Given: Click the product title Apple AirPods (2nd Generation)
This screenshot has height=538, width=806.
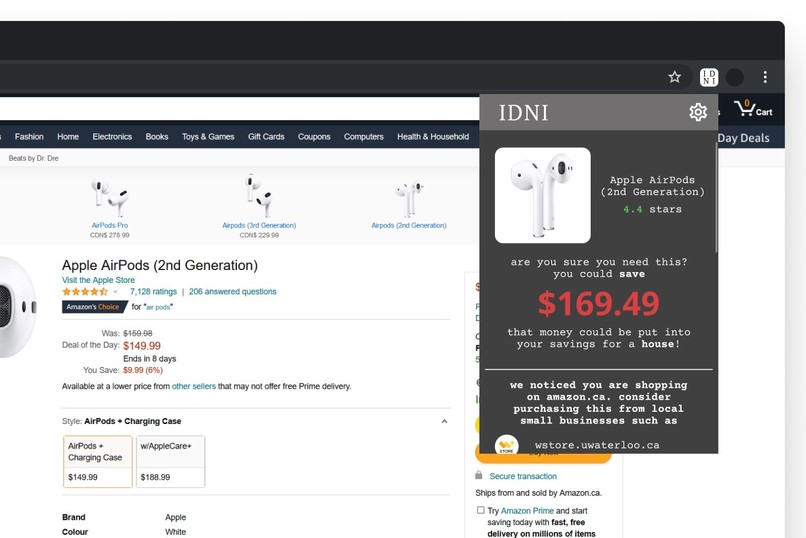Looking at the screenshot, I should click(160, 265).
